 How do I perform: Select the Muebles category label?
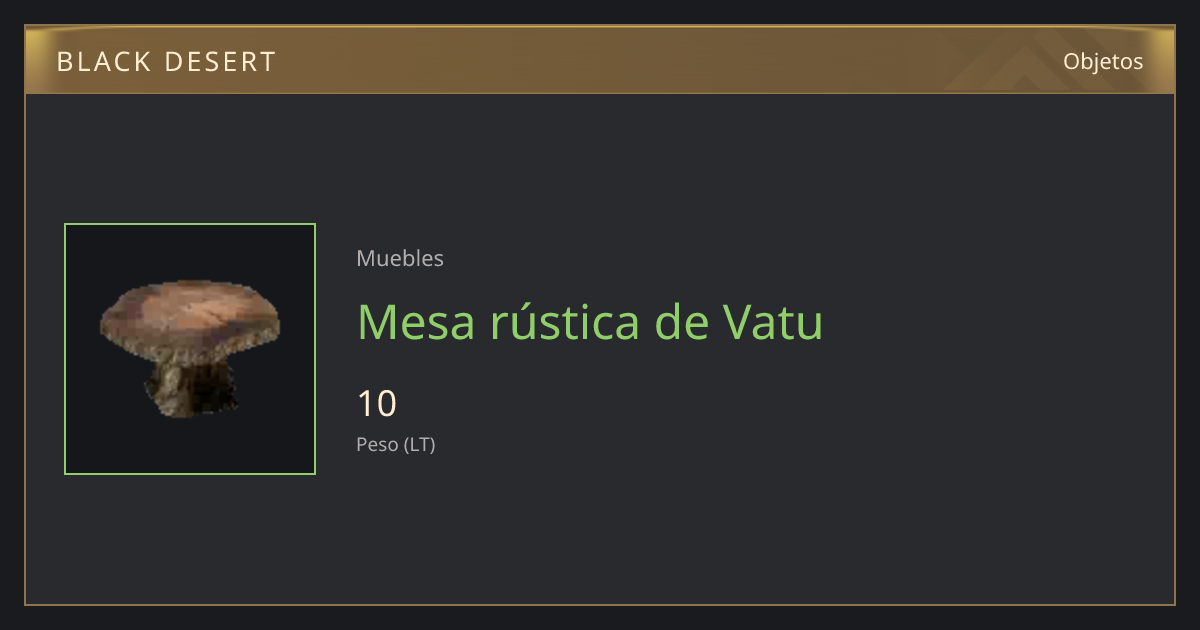pyautogui.click(x=400, y=258)
